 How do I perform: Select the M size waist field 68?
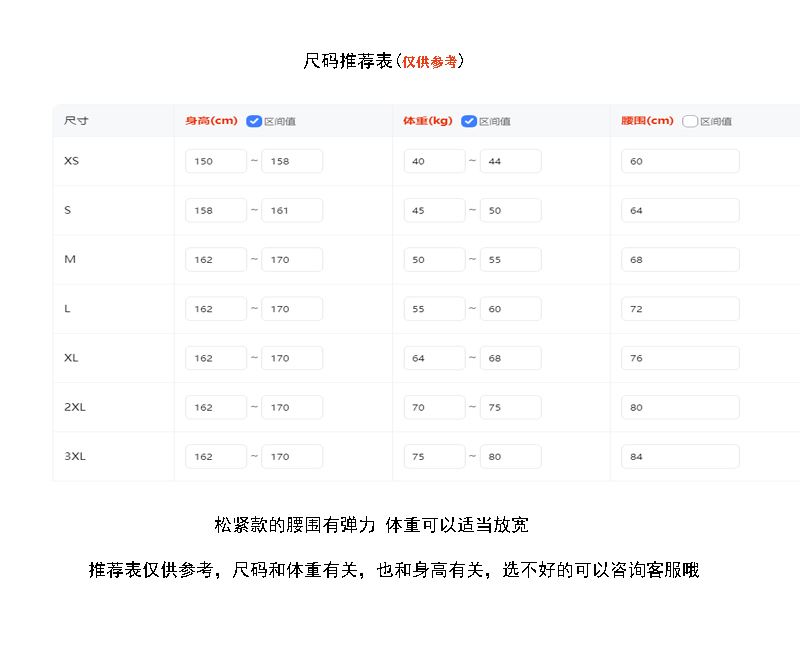point(680,260)
